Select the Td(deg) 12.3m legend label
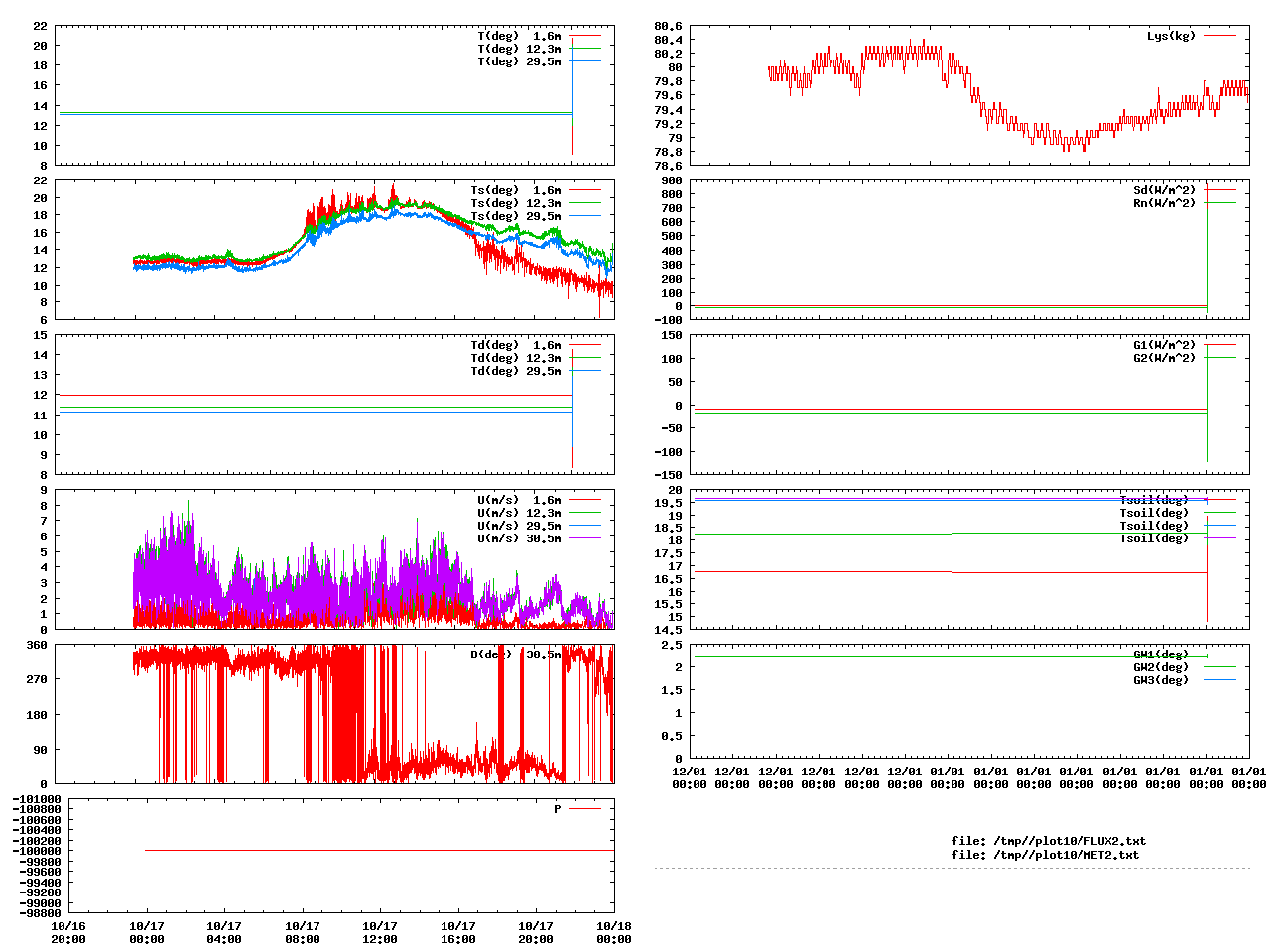This screenshot has height=952, width=1270. pyautogui.click(x=515, y=358)
